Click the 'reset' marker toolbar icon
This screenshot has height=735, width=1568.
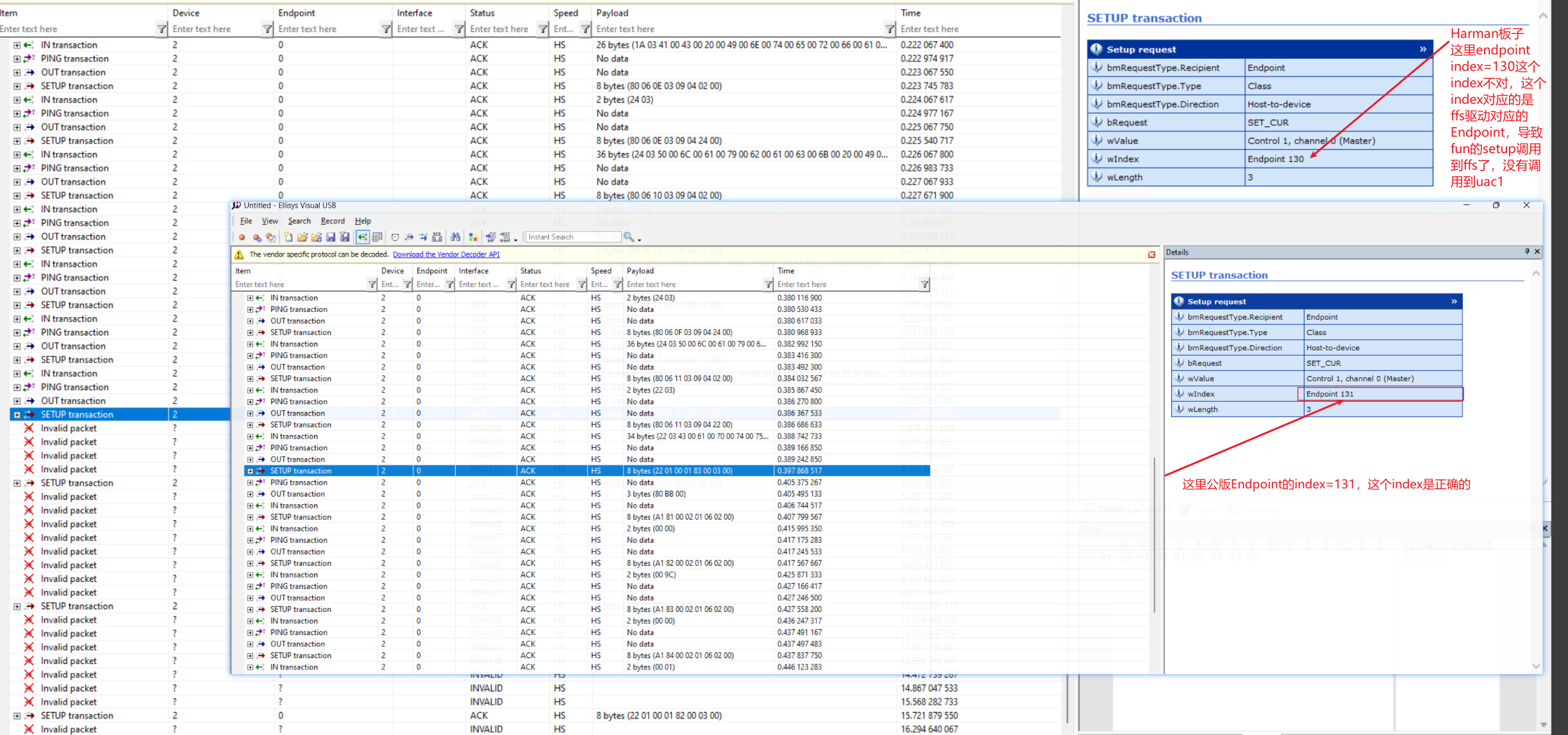point(505,237)
